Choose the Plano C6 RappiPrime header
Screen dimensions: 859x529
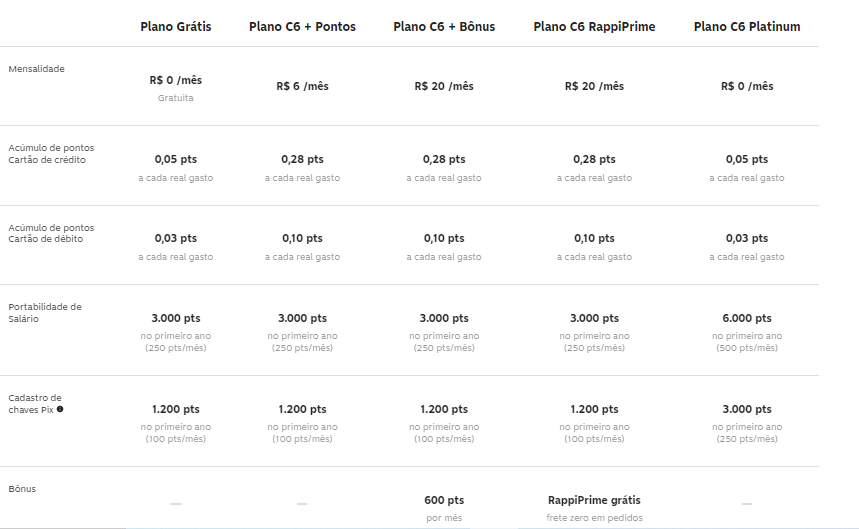(x=594, y=27)
